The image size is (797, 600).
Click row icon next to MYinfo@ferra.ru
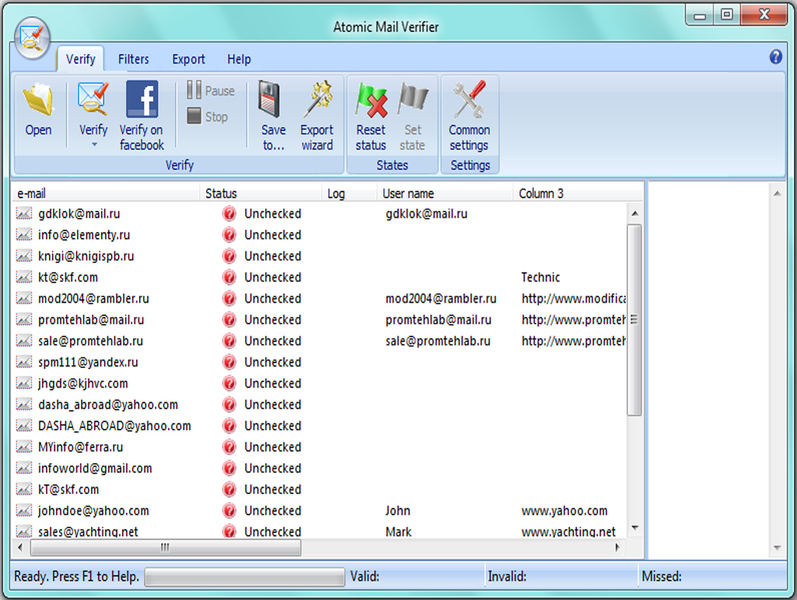click(x=23, y=447)
